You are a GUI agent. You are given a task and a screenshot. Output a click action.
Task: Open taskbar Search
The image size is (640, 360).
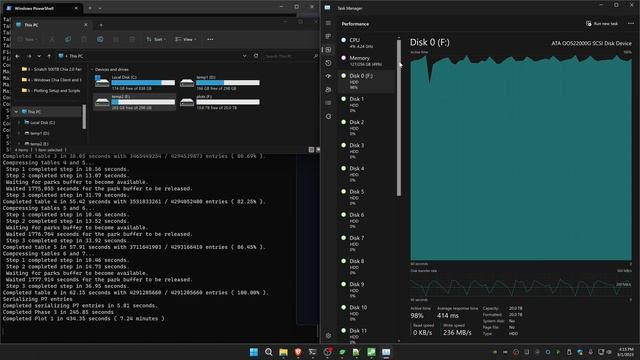(x=269, y=352)
